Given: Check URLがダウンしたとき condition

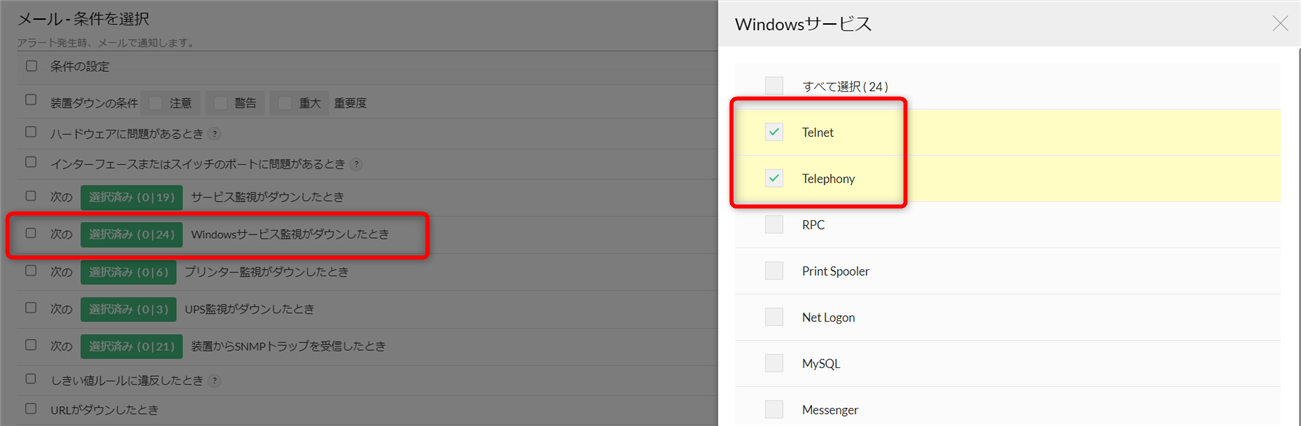Looking at the screenshot, I should [31, 409].
